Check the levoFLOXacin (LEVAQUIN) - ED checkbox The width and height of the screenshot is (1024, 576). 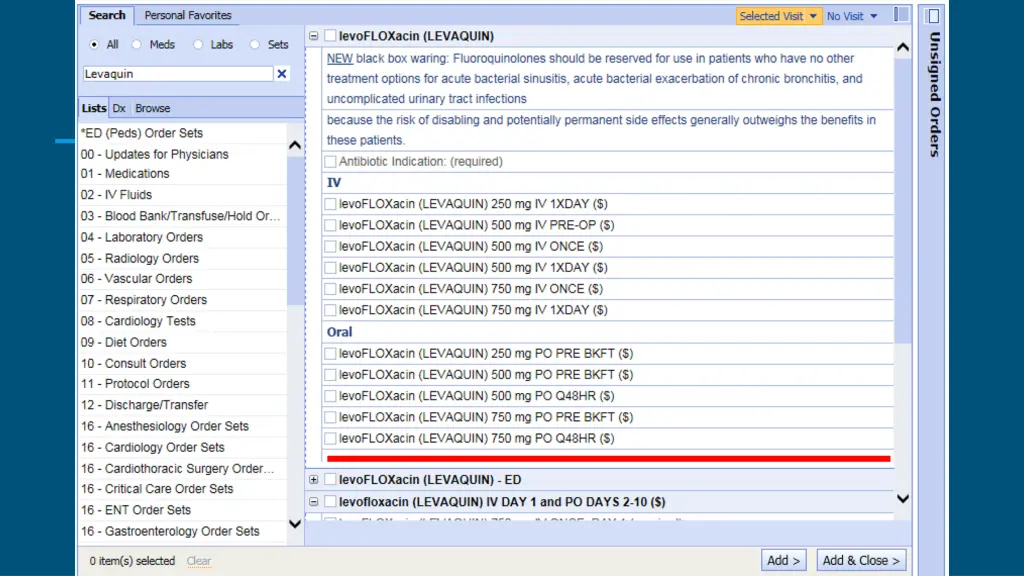click(x=330, y=479)
